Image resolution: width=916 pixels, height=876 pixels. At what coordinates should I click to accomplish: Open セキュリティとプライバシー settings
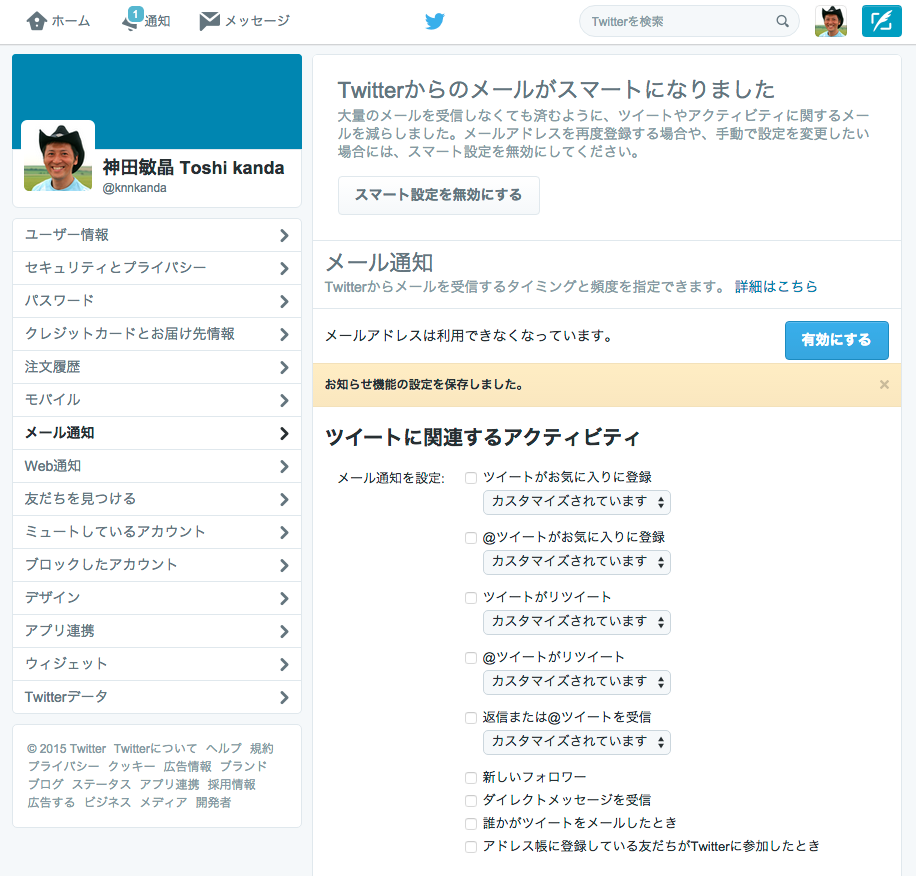(157, 268)
